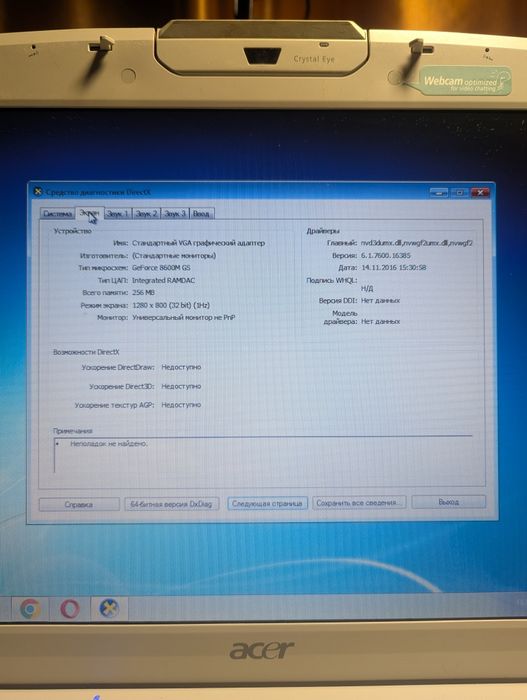Screen dimensions: 527x700
Task: Click Подпись WHQL Н/Д value
Action: tap(367, 288)
